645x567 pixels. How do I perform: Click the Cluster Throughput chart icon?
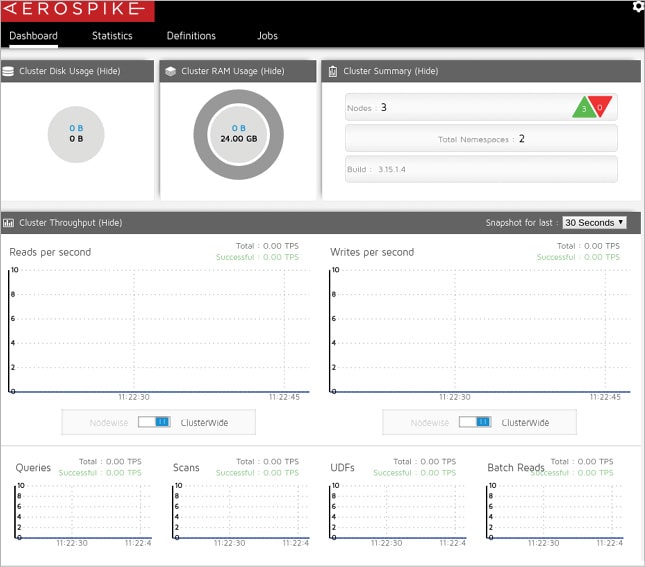9,223
